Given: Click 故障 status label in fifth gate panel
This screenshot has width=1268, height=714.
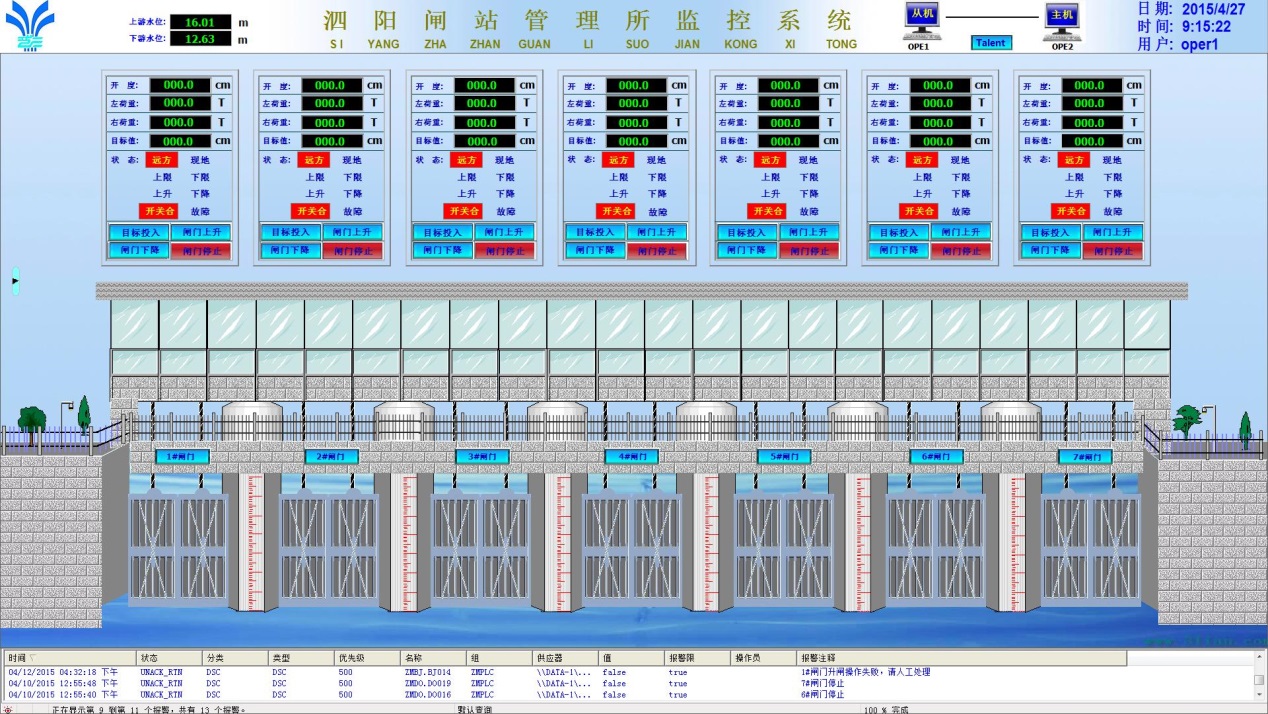Looking at the screenshot, I should 809,211.
